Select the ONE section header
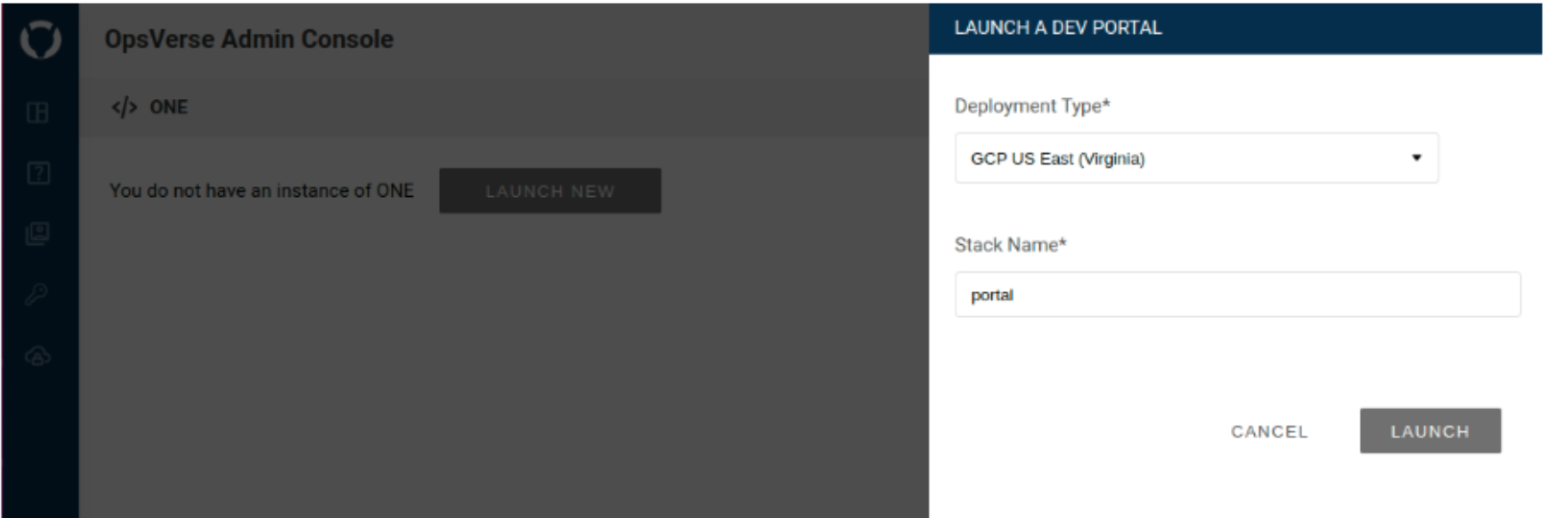 [x=168, y=108]
